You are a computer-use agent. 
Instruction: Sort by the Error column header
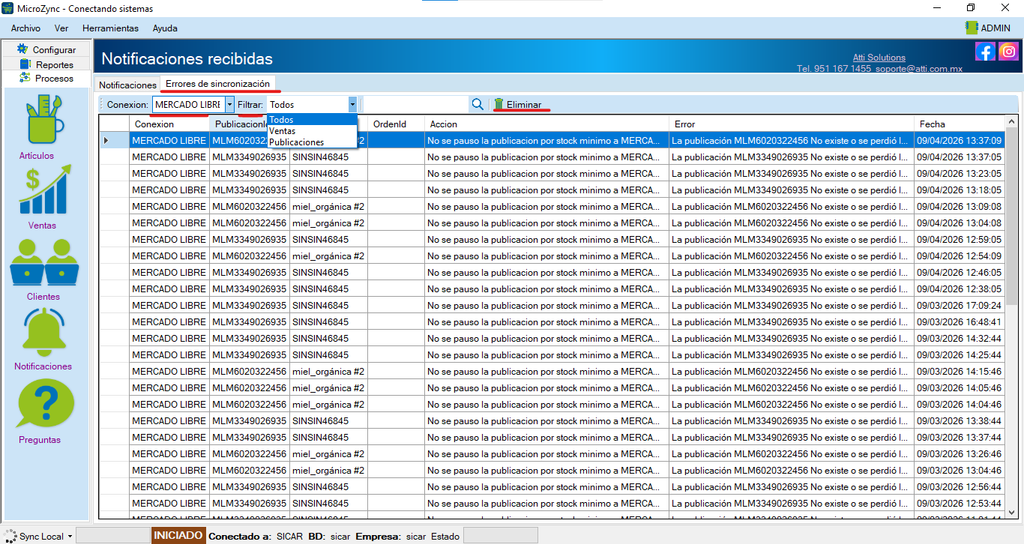tap(792, 124)
